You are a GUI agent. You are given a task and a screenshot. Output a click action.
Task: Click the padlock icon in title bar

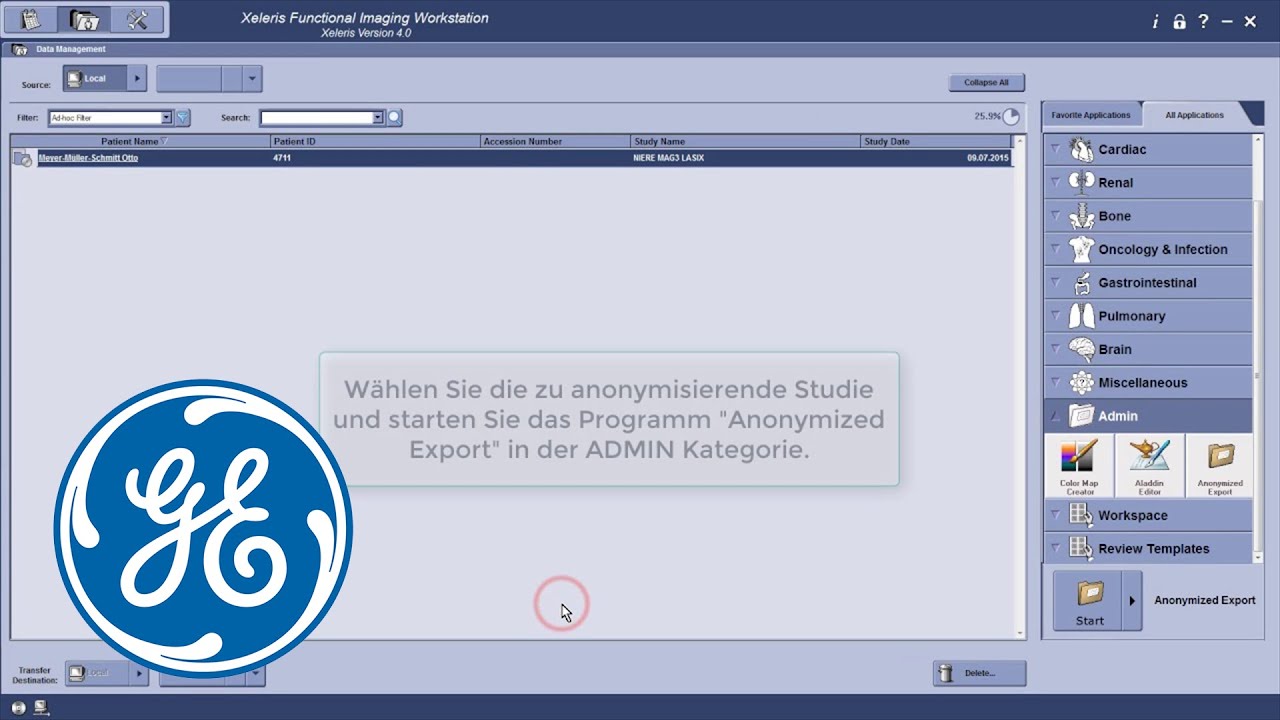pyautogui.click(x=1179, y=21)
